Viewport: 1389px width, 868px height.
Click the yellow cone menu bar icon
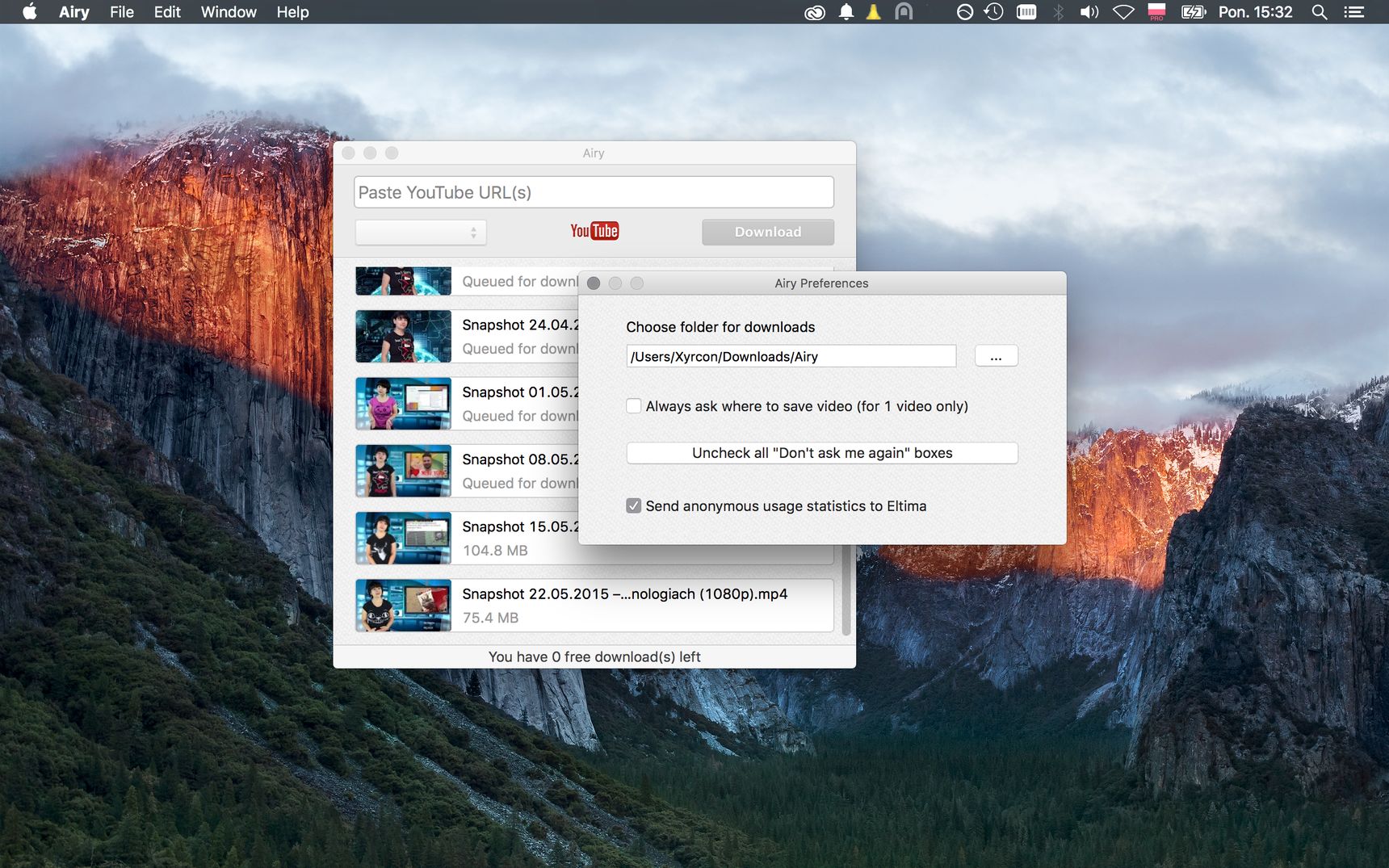click(874, 11)
